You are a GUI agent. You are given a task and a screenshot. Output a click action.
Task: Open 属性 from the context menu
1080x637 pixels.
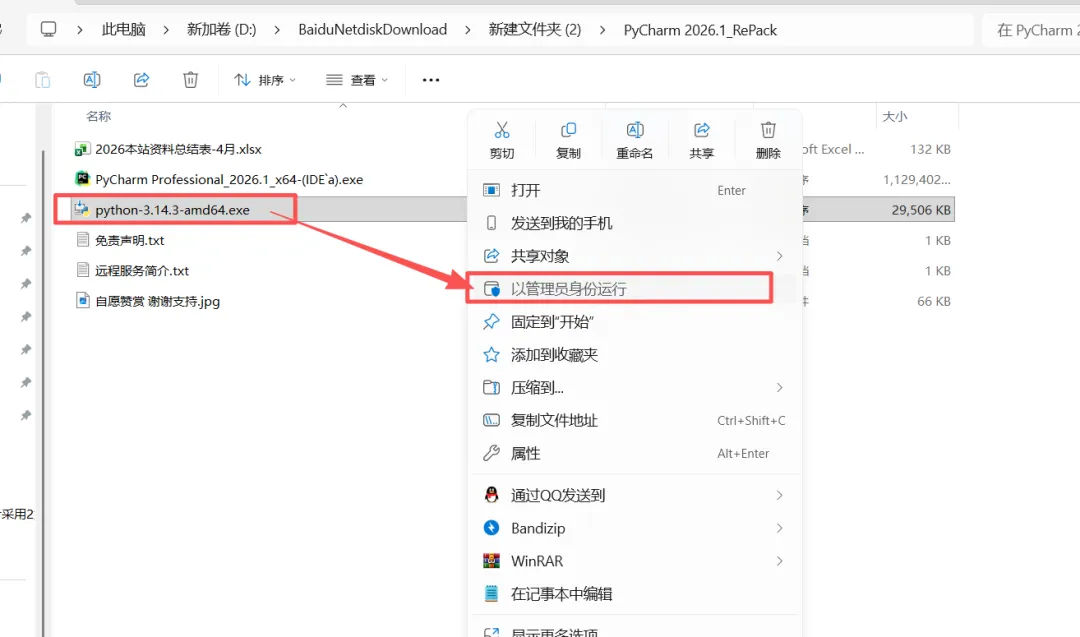tap(634, 453)
